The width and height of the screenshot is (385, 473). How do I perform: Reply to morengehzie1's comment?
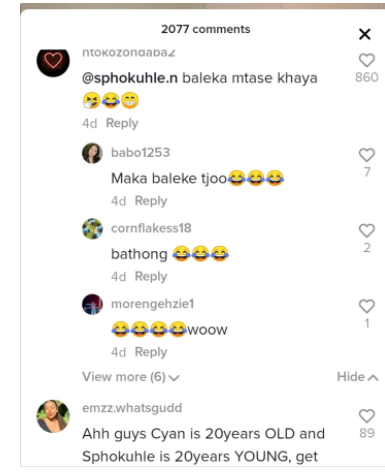(151, 352)
